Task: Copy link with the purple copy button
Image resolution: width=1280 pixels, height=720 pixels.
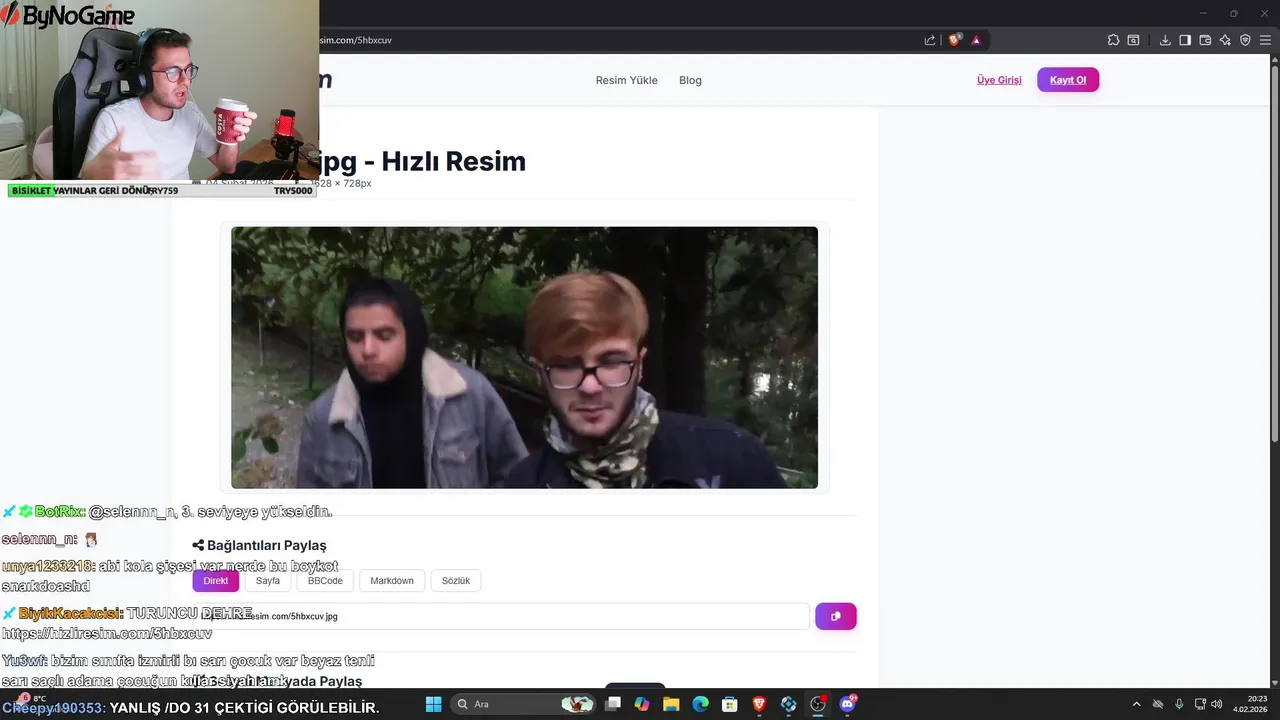Action: (836, 616)
